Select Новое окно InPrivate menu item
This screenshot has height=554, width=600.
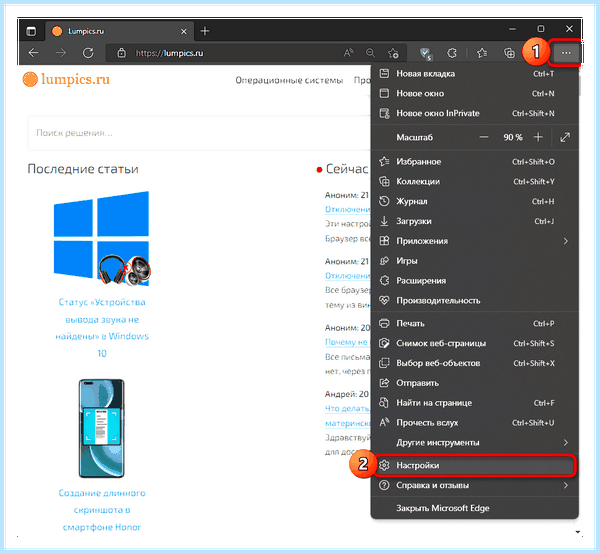(x=474, y=113)
